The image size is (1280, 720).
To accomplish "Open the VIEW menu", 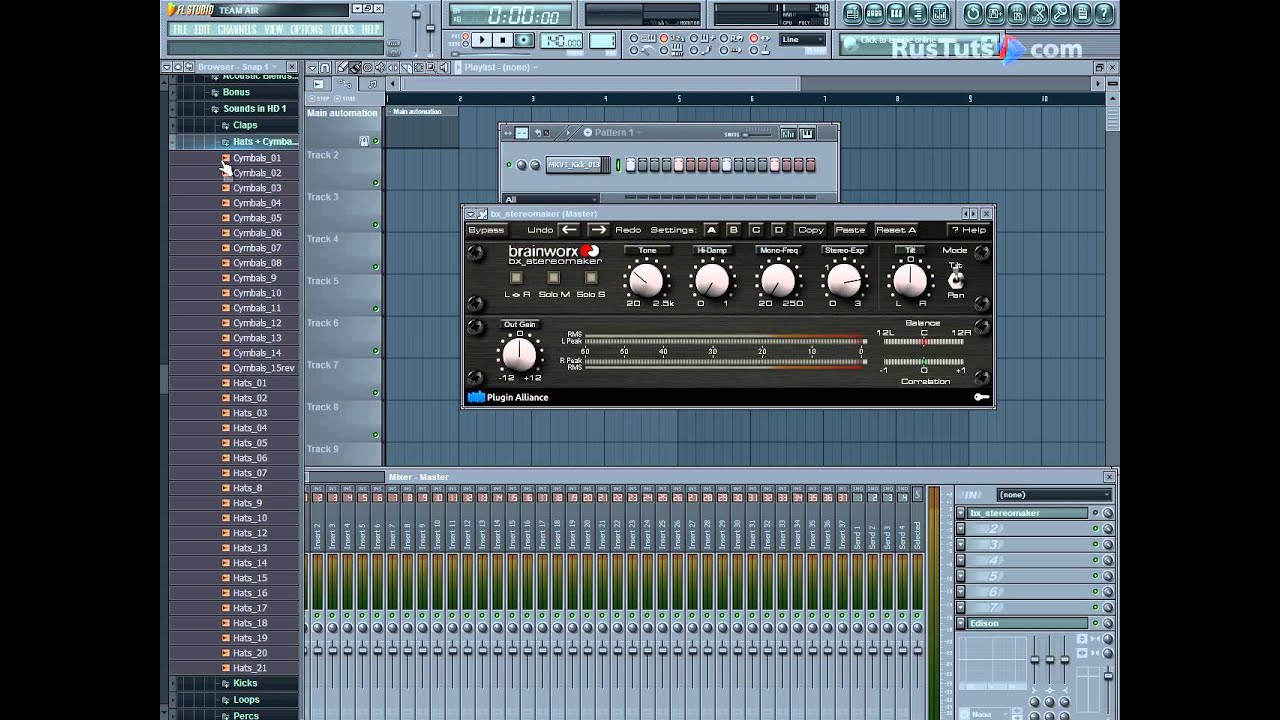I will (x=274, y=30).
